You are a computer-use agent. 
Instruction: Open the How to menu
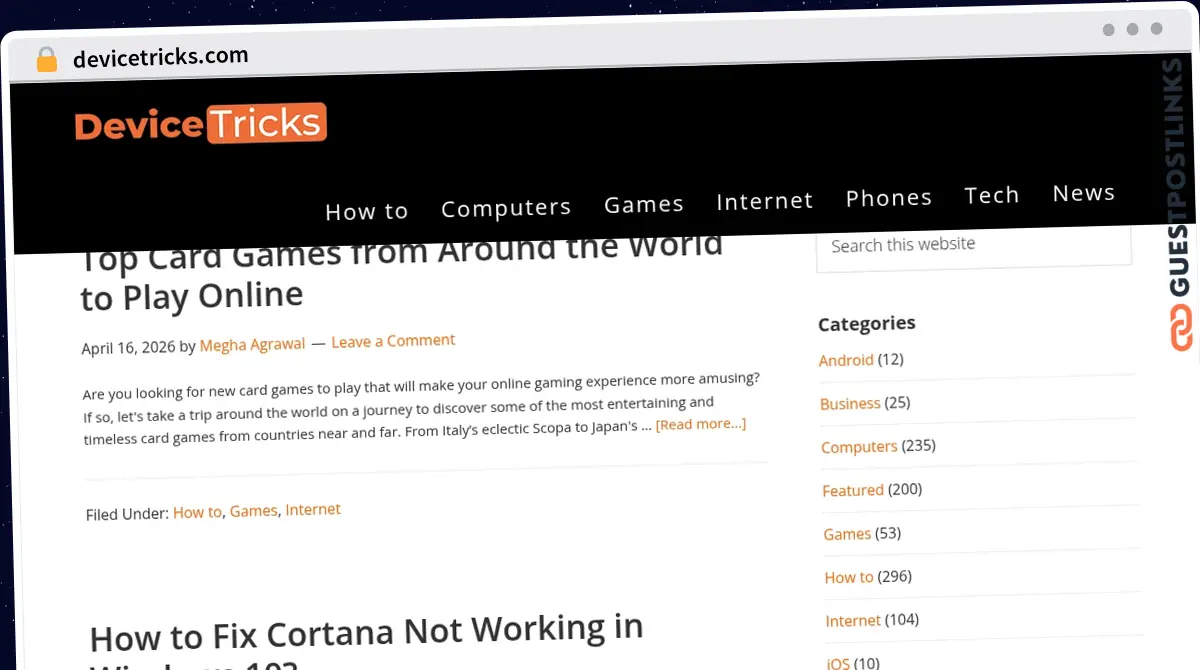(367, 211)
